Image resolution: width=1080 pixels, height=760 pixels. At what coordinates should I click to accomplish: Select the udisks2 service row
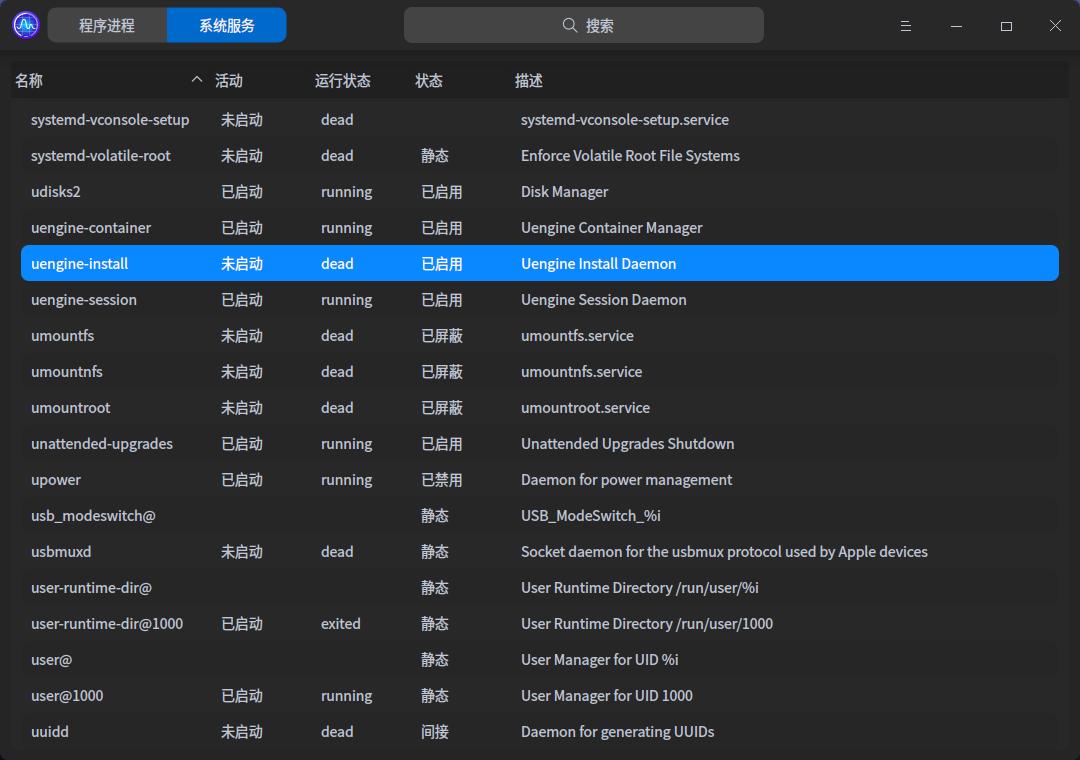(56, 192)
